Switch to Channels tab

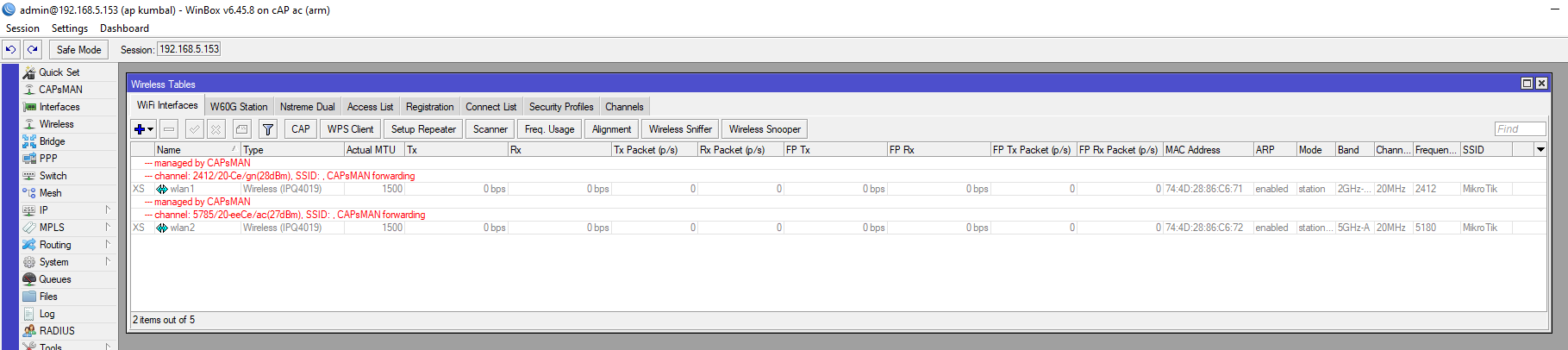pyautogui.click(x=624, y=107)
